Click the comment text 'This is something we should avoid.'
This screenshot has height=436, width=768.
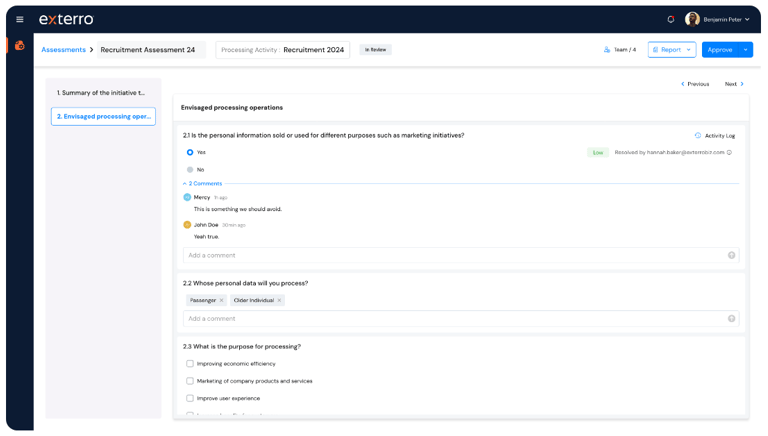click(x=238, y=209)
